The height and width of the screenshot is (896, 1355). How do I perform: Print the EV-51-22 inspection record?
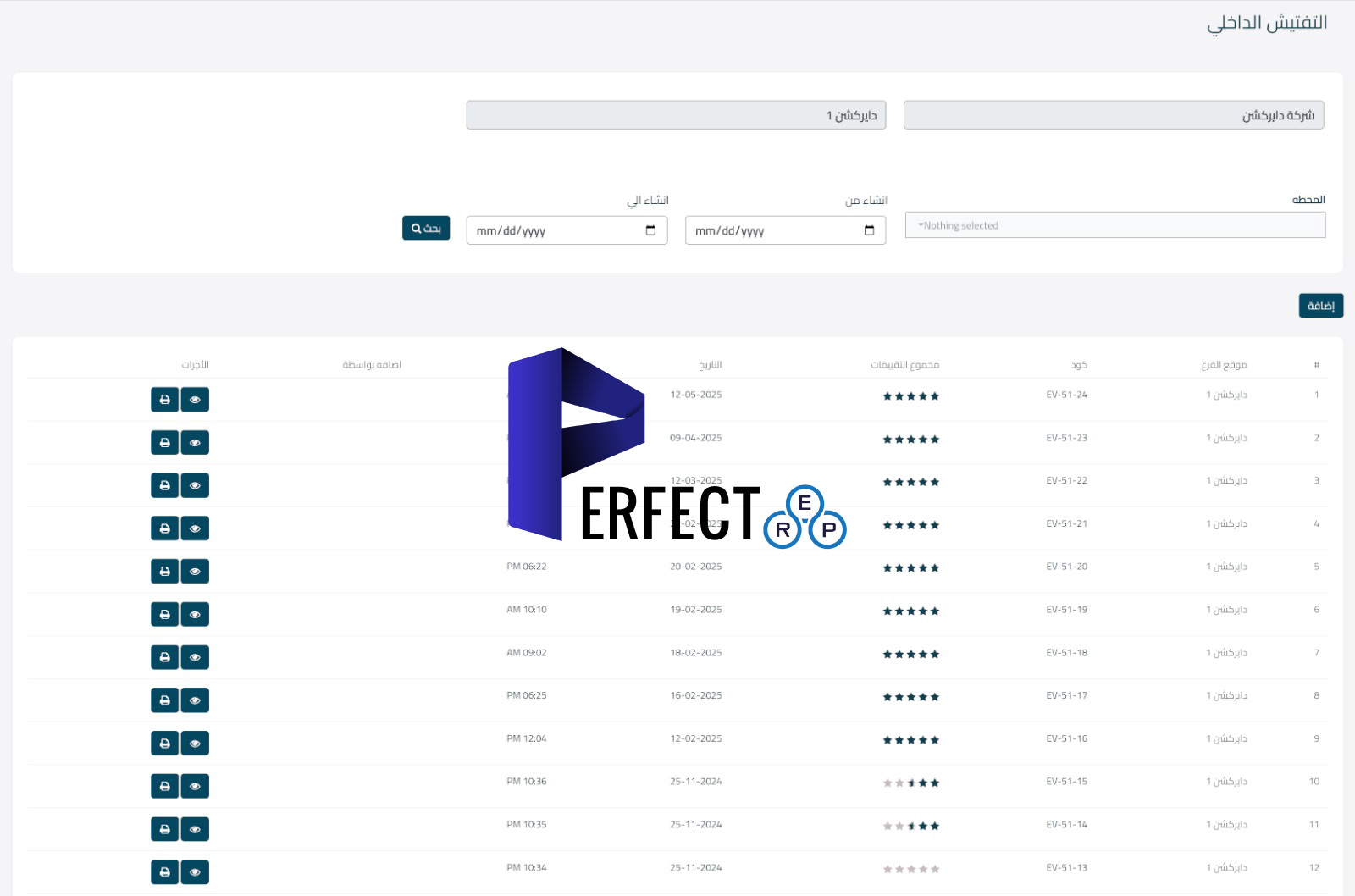164,485
